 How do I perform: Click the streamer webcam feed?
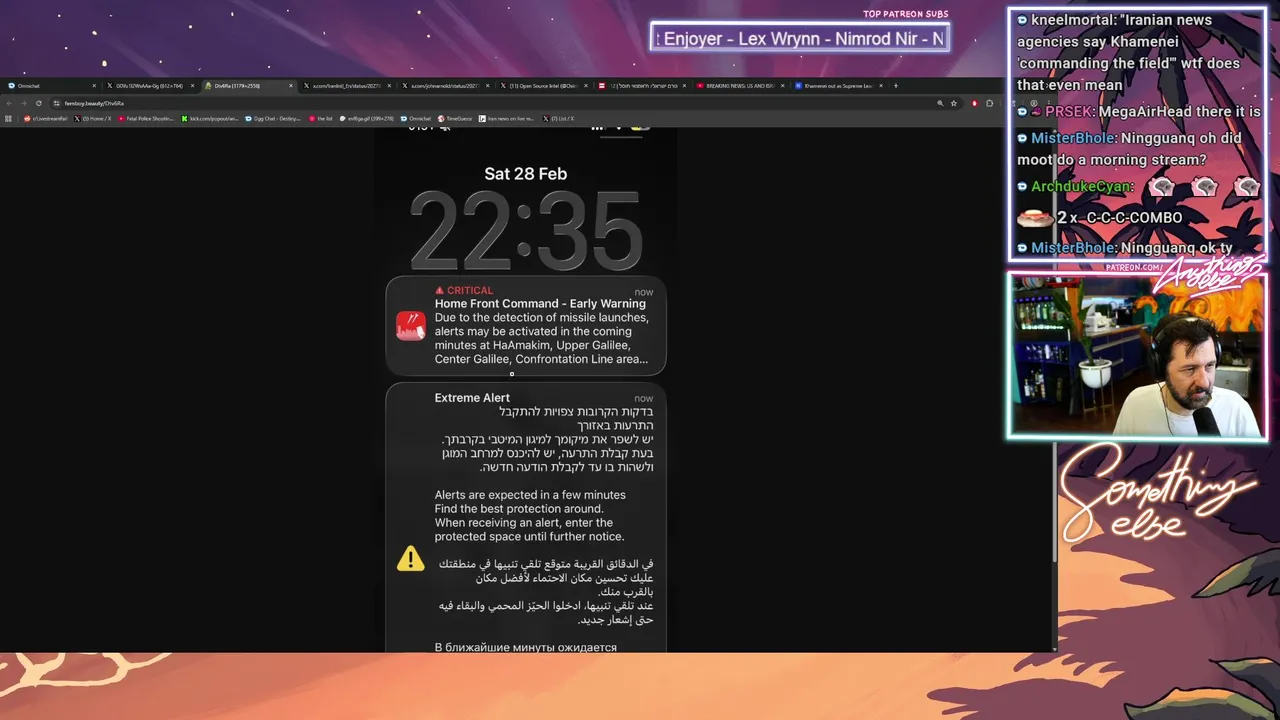[x=1137, y=356]
